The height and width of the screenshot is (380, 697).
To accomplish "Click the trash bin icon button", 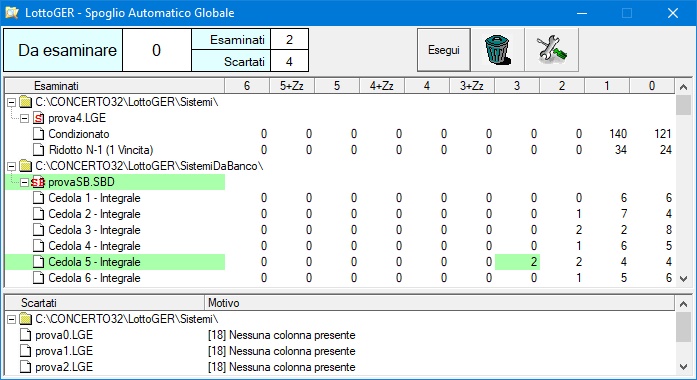I will coord(497,50).
